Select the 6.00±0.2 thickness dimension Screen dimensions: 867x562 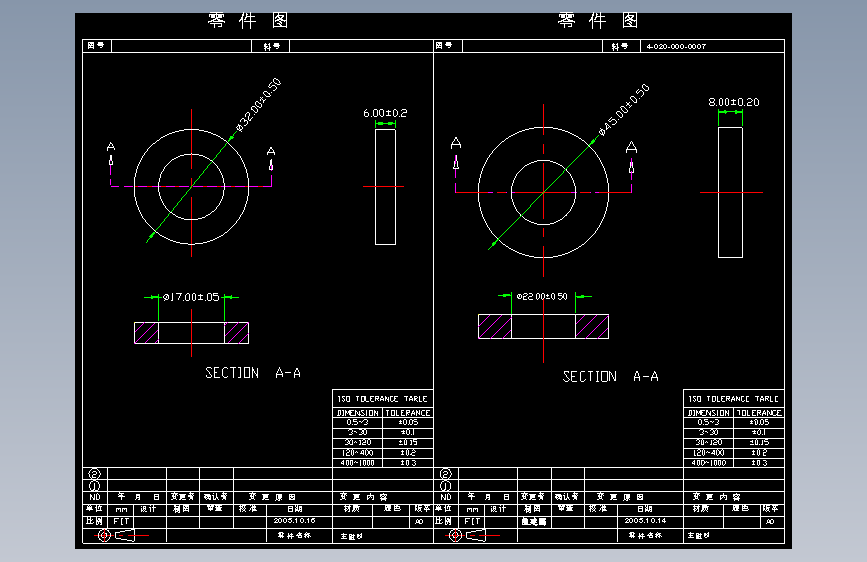(x=385, y=113)
